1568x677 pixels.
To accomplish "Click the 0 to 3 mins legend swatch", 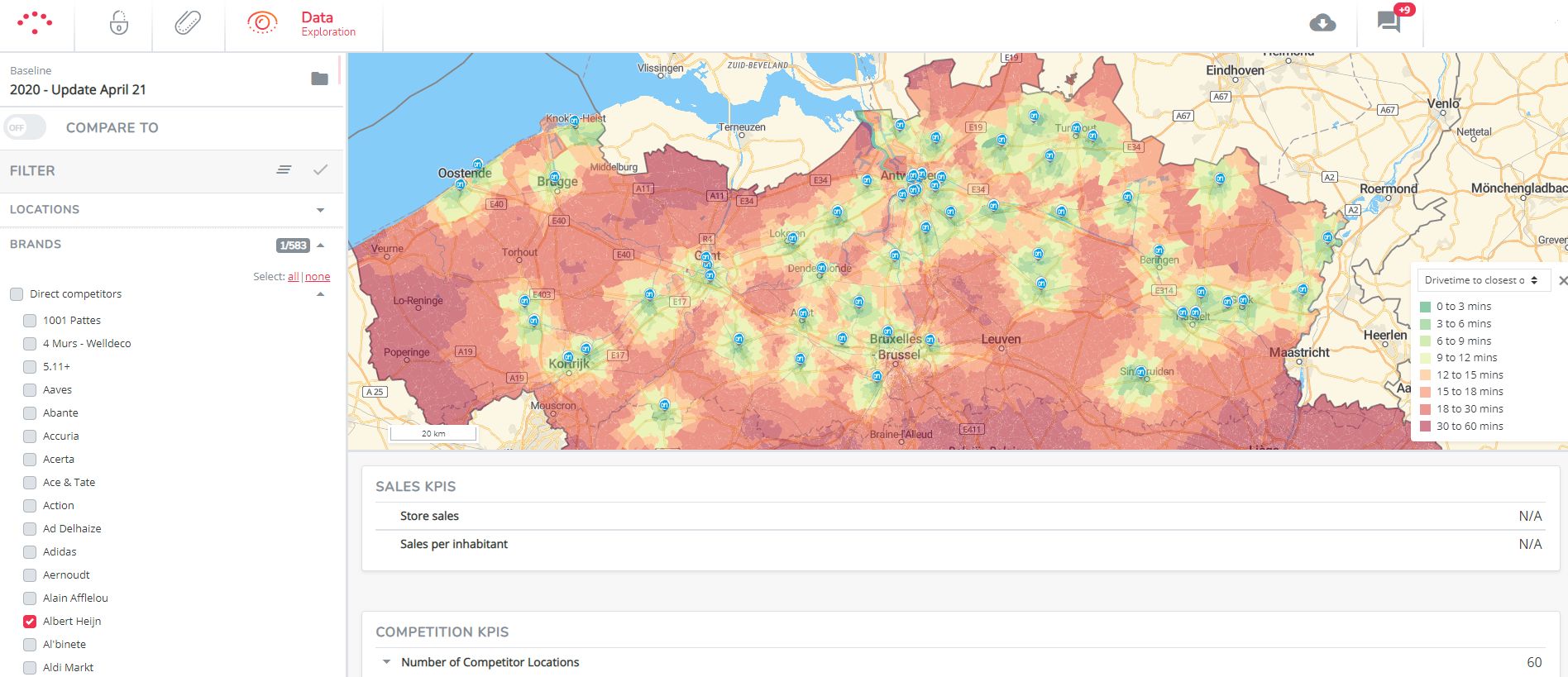I will 1425,307.
